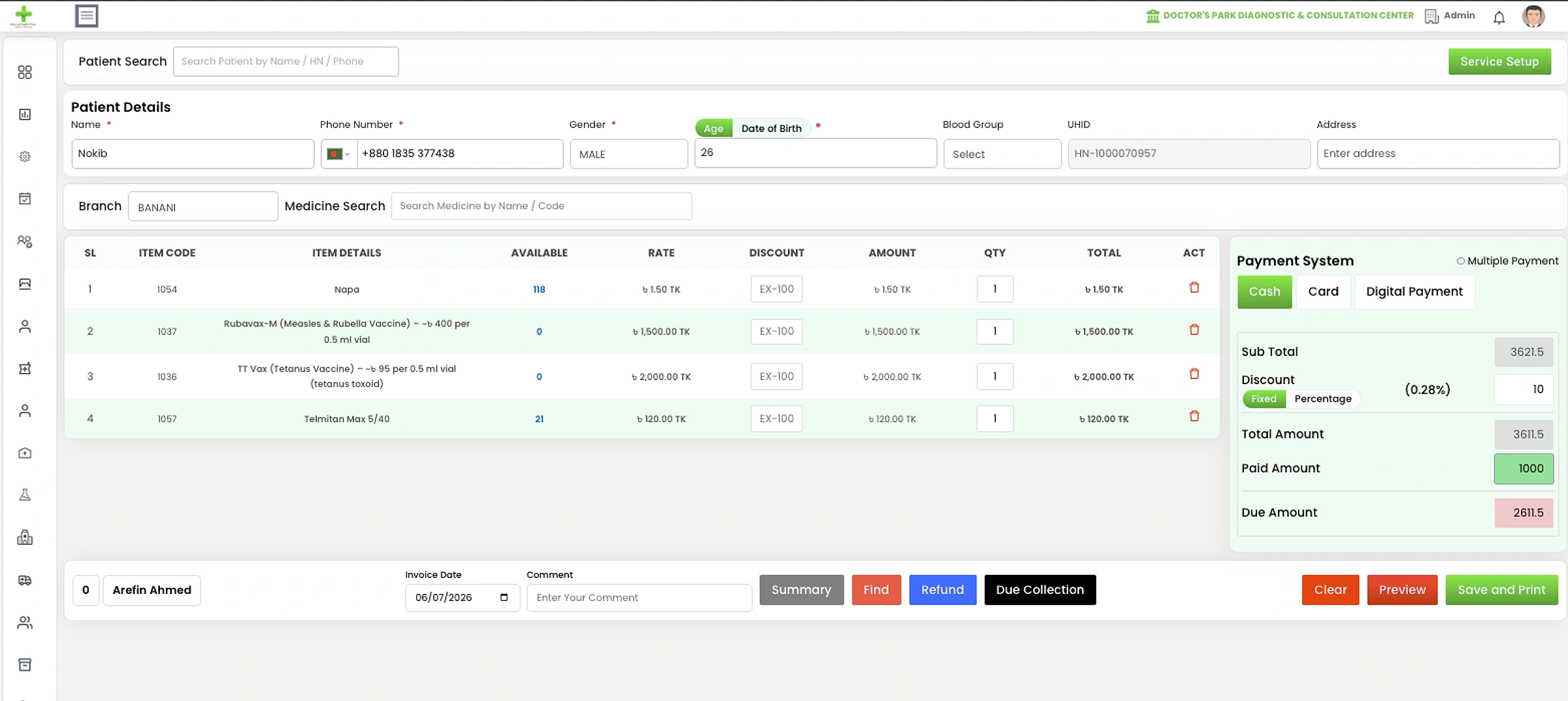Select the Cash payment tab
This screenshot has height=701, width=1568.
(1264, 291)
